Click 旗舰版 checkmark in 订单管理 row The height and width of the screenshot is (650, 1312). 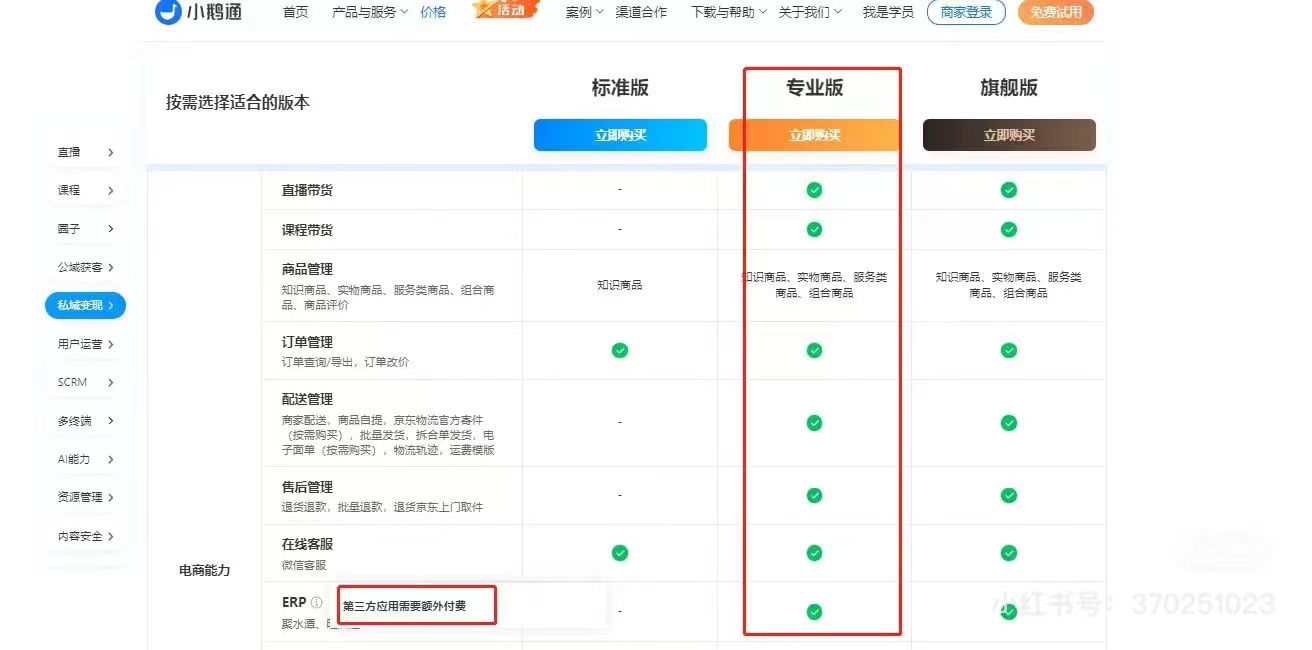coord(1009,350)
